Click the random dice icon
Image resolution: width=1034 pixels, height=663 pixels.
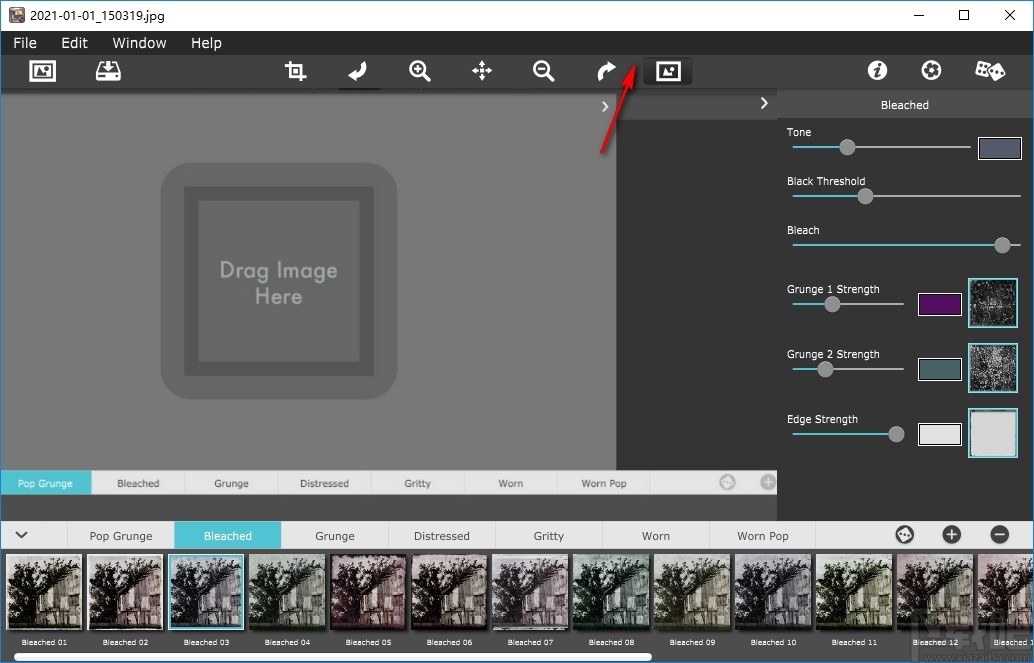pyautogui.click(x=990, y=71)
